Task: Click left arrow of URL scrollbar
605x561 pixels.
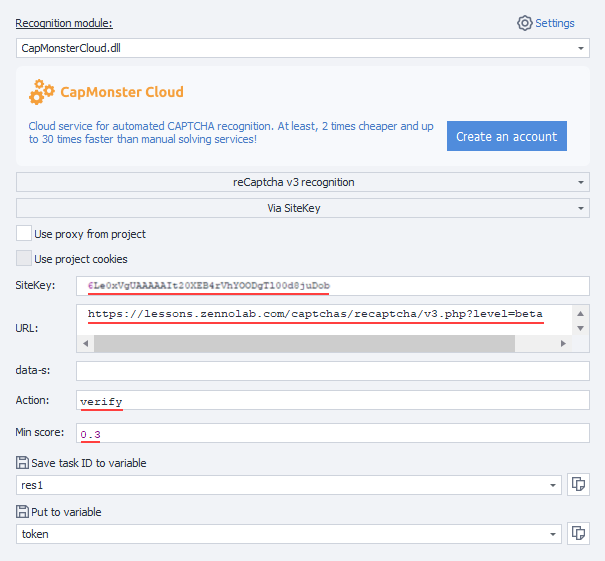Action: tap(85, 344)
